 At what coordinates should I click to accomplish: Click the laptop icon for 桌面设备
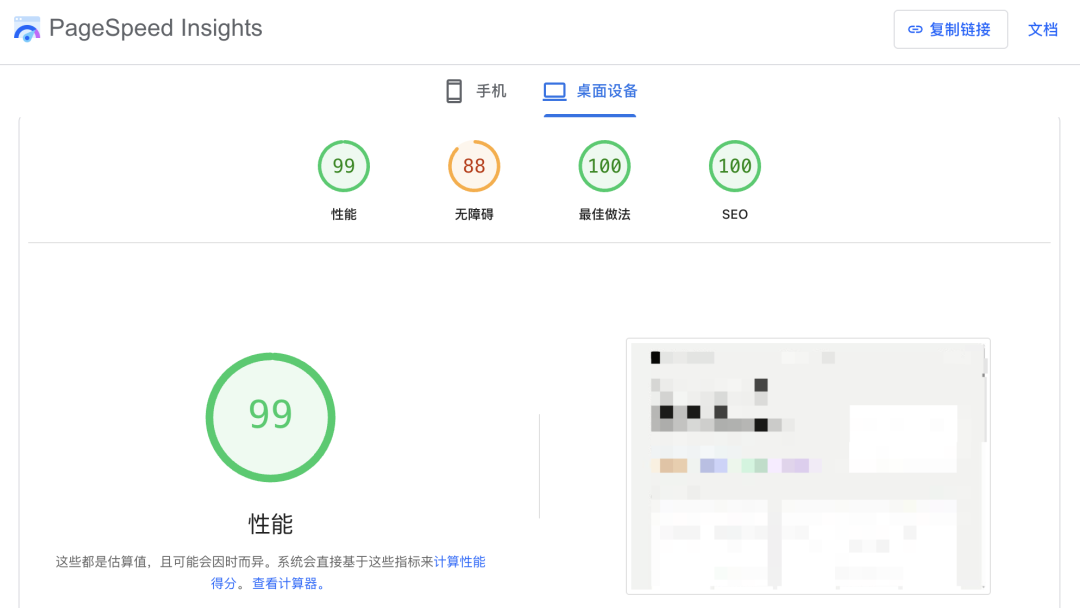(x=555, y=91)
